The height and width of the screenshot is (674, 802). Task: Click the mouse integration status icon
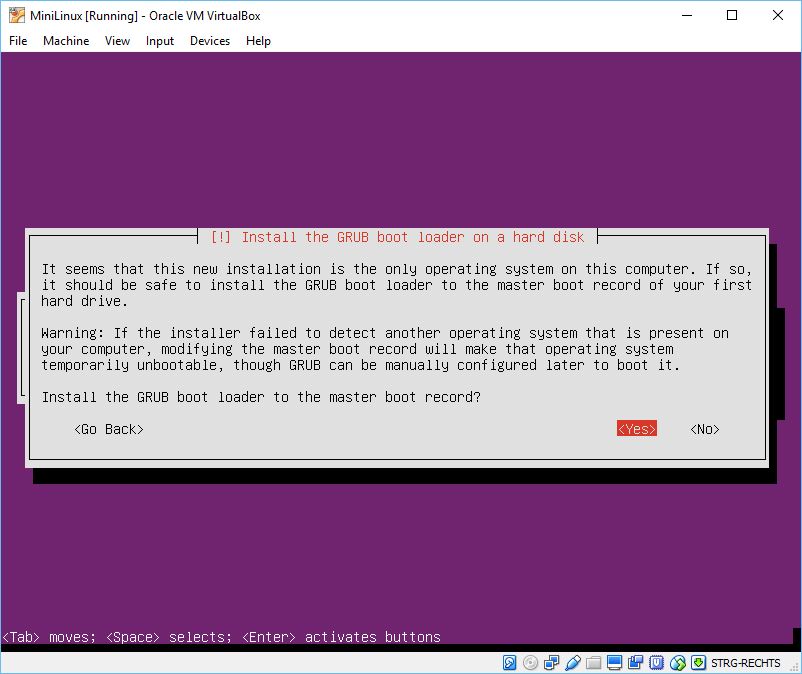pyautogui.click(x=677, y=663)
